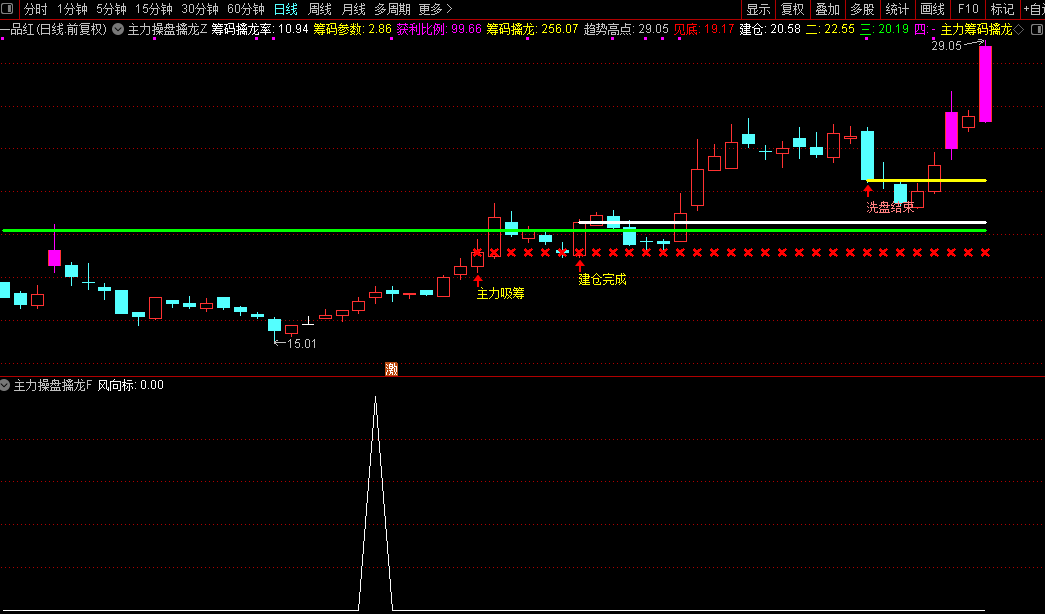
Task: Click the magenta 四: - value
Action: 925,29
